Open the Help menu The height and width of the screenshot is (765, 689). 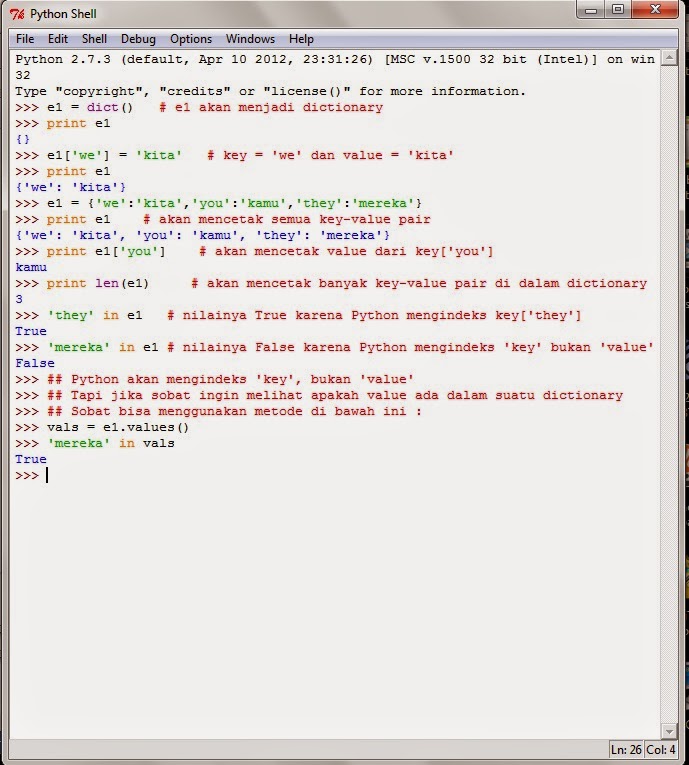(301, 39)
